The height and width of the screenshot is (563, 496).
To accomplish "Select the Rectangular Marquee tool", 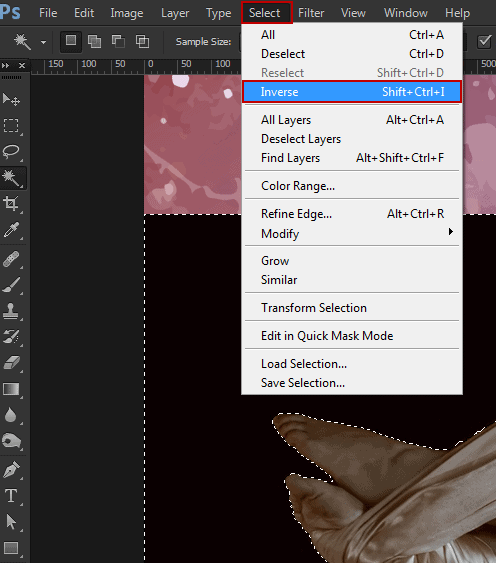I will tap(11, 126).
